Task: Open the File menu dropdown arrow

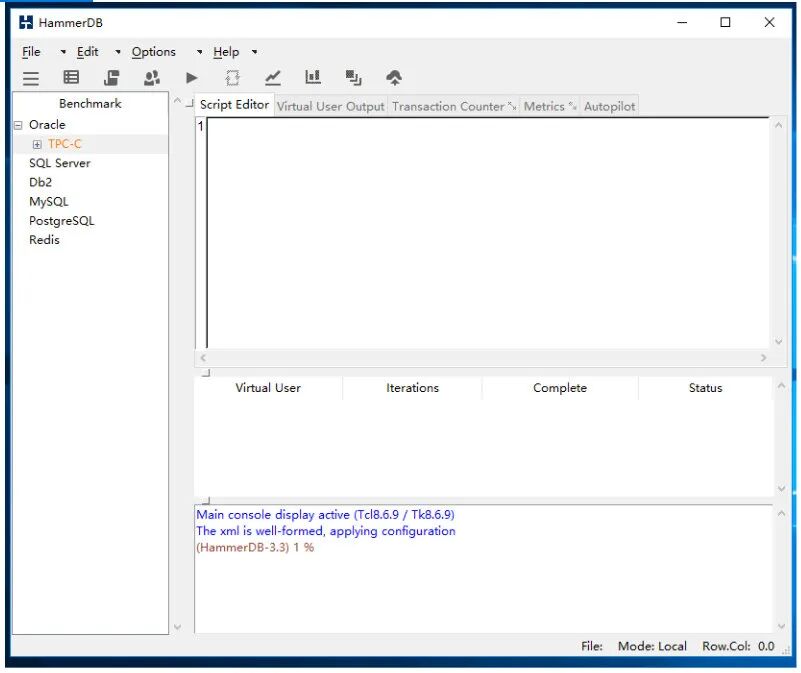Action: 63,52
